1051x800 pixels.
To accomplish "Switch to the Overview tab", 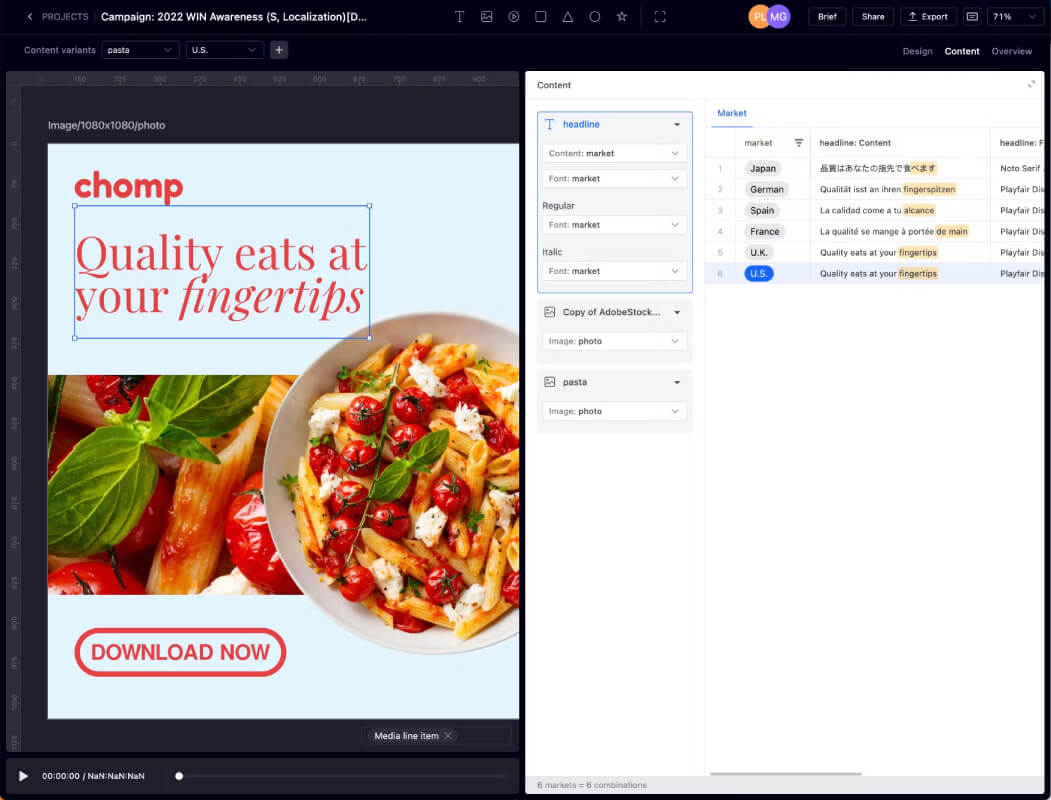I will click(1011, 51).
